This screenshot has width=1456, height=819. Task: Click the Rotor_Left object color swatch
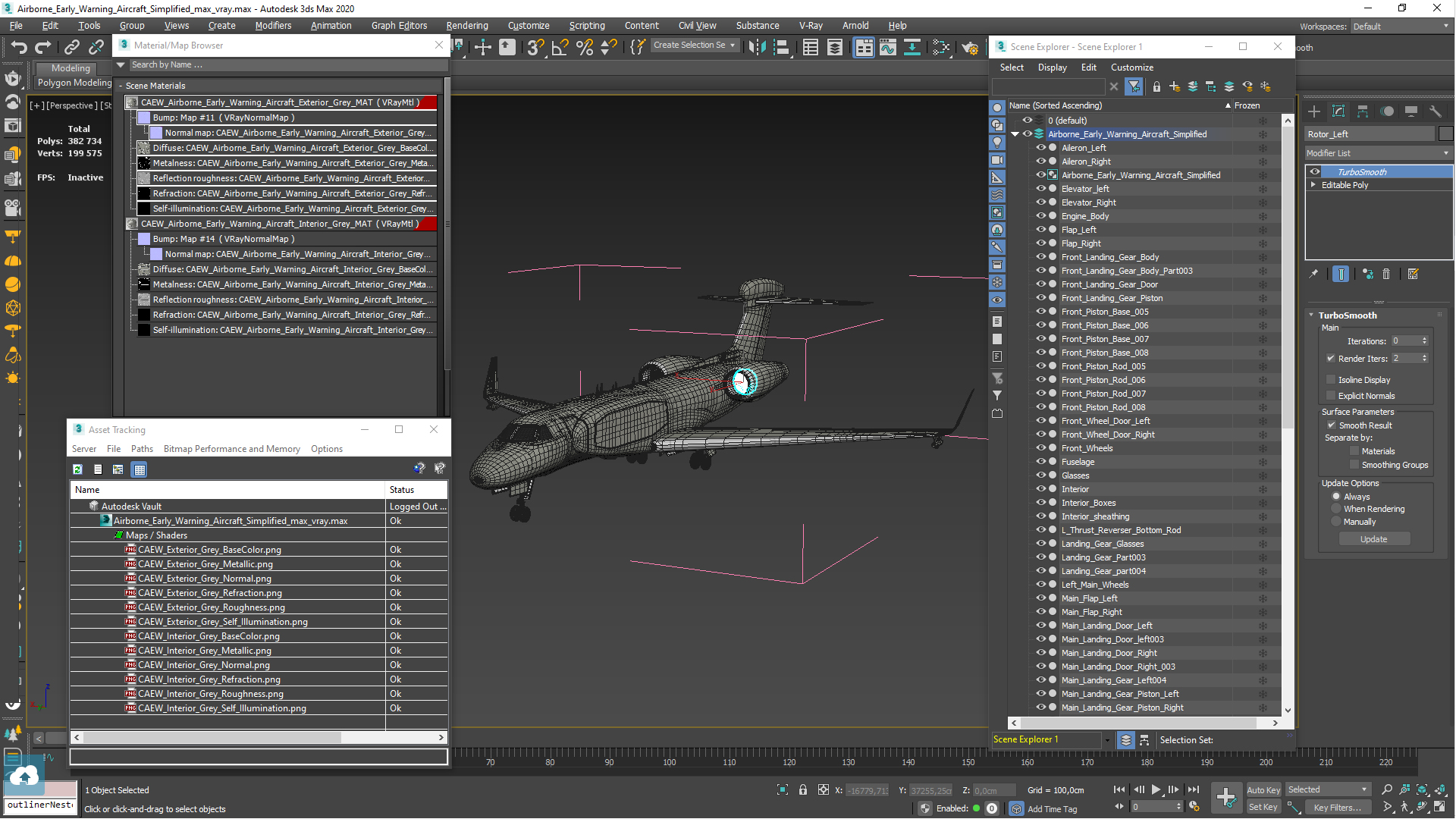coord(1446,133)
